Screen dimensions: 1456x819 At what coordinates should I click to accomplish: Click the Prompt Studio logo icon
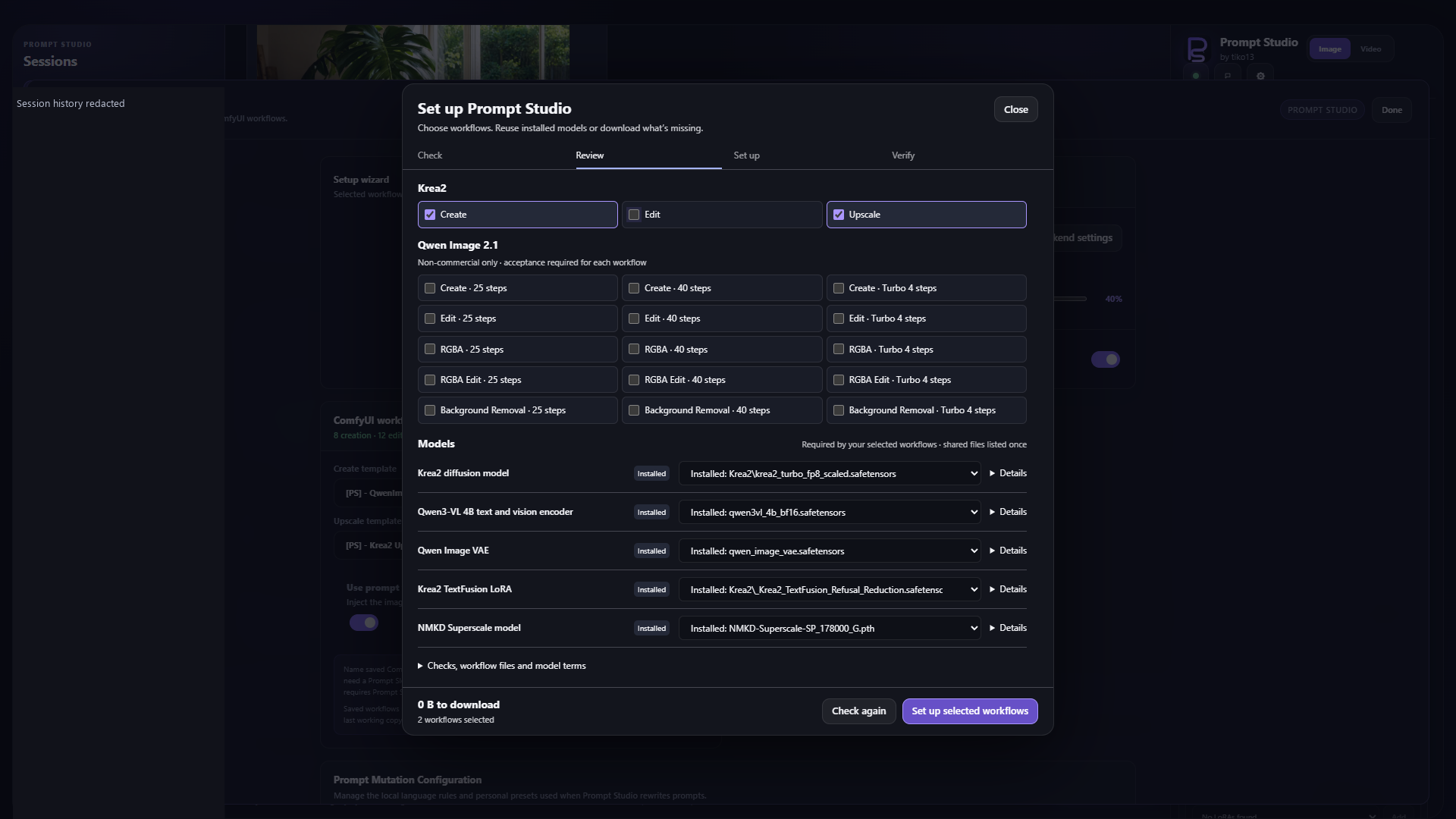1197,49
